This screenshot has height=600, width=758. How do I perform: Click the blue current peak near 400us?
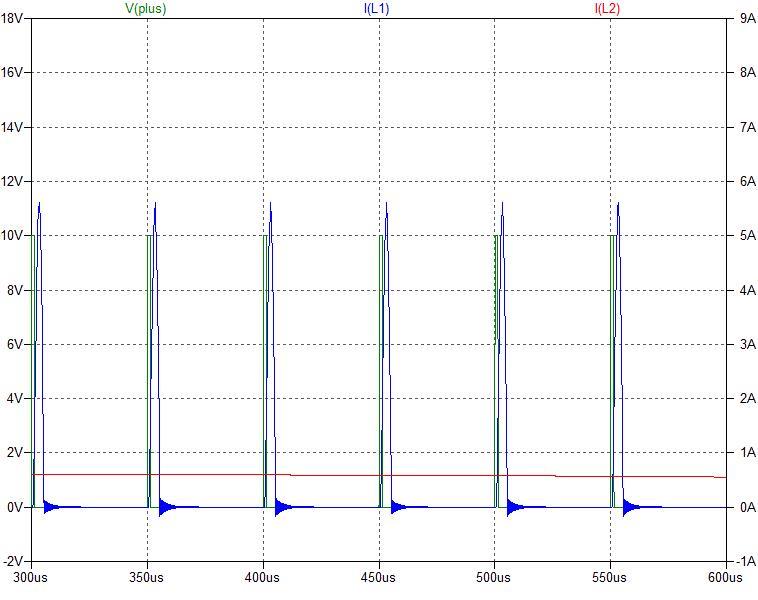[270, 204]
